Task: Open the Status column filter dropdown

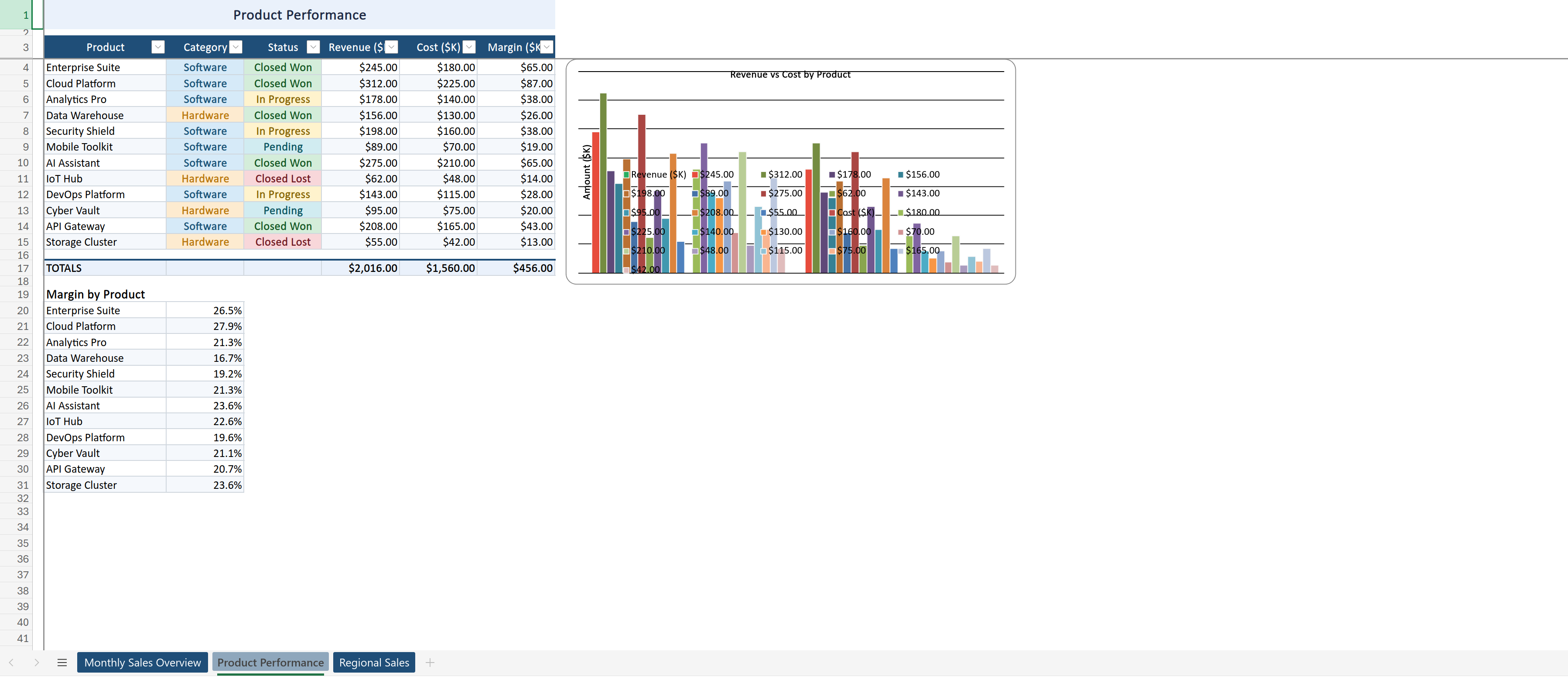Action: point(314,47)
